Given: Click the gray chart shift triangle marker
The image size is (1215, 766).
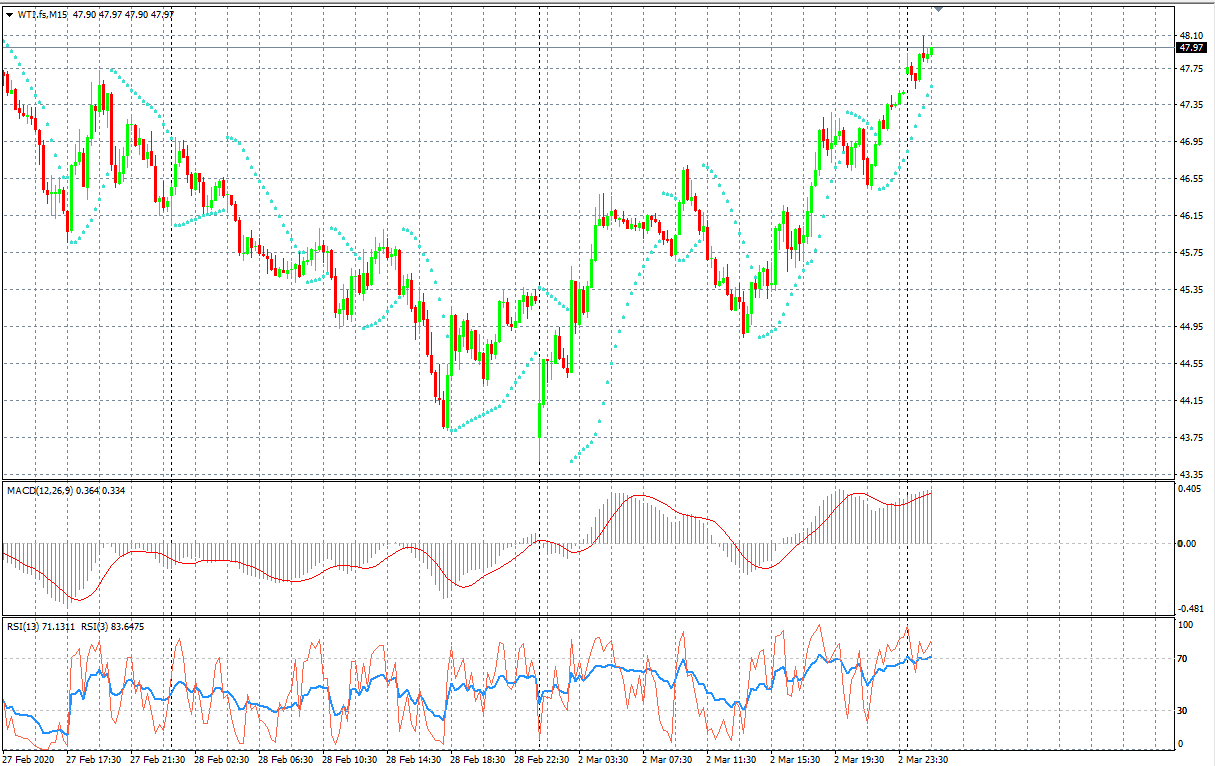Looking at the screenshot, I should click(938, 9).
